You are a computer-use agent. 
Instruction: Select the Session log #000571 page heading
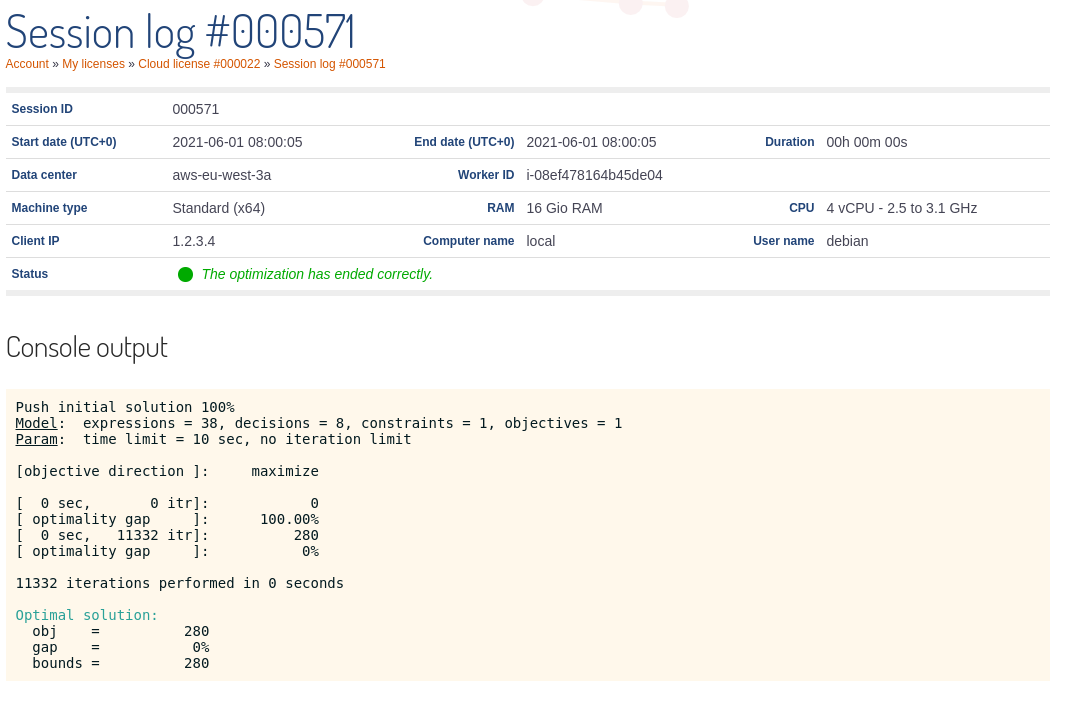(180, 30)
